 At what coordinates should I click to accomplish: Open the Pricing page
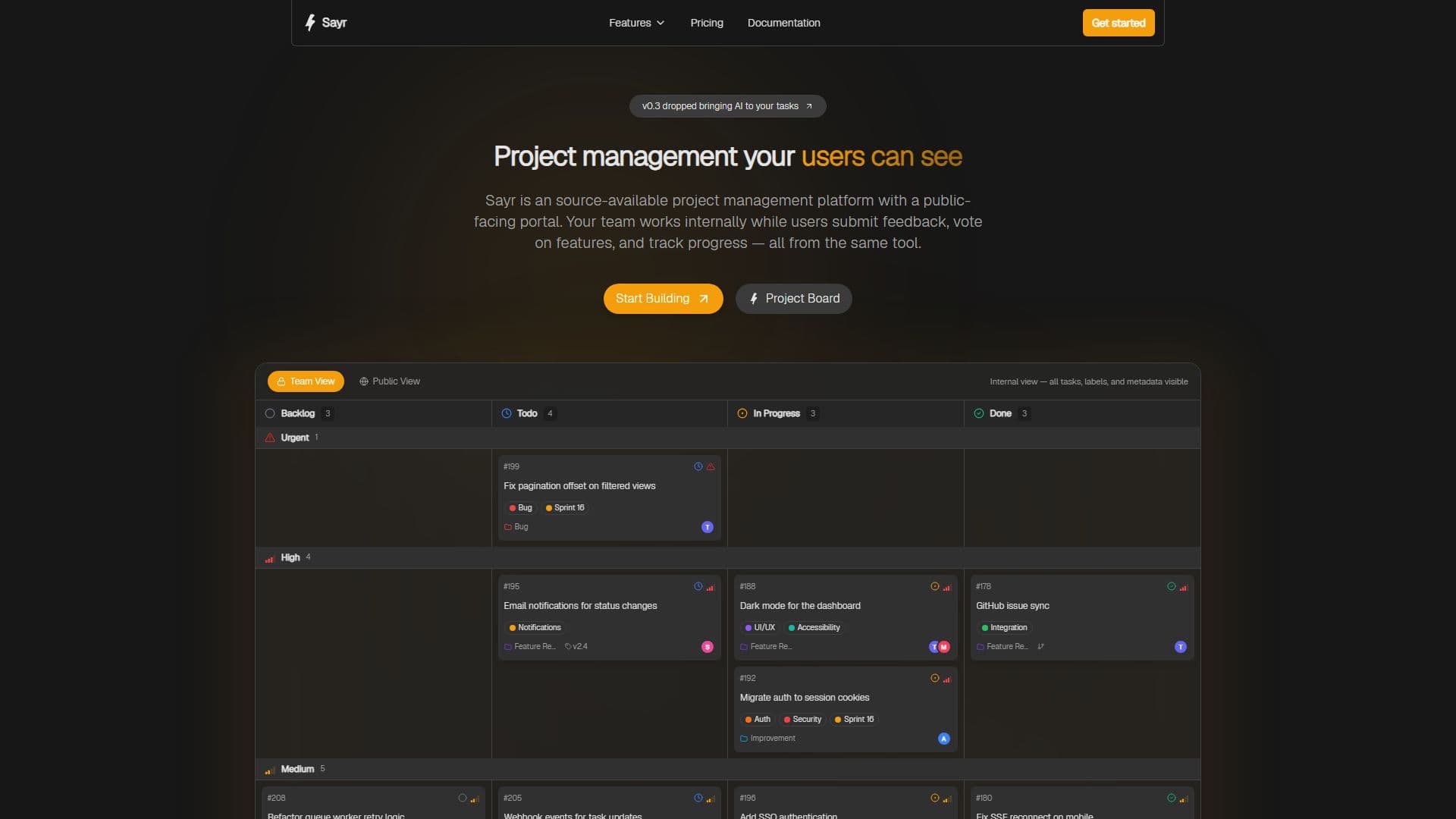pyautogui.click(x=707, y=23)
